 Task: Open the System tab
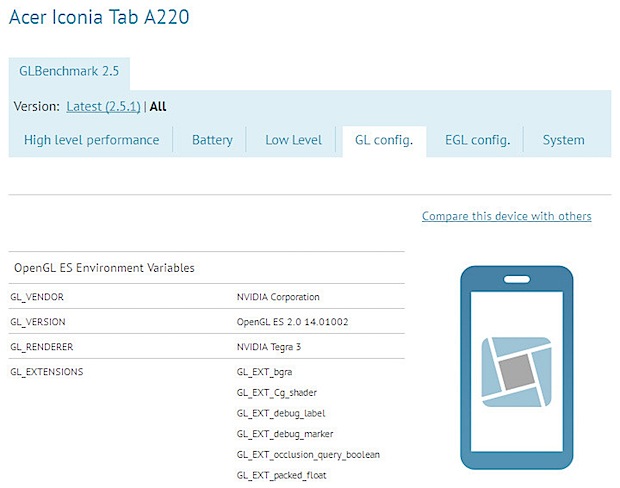pyautogui.click(x=563, y=140)
